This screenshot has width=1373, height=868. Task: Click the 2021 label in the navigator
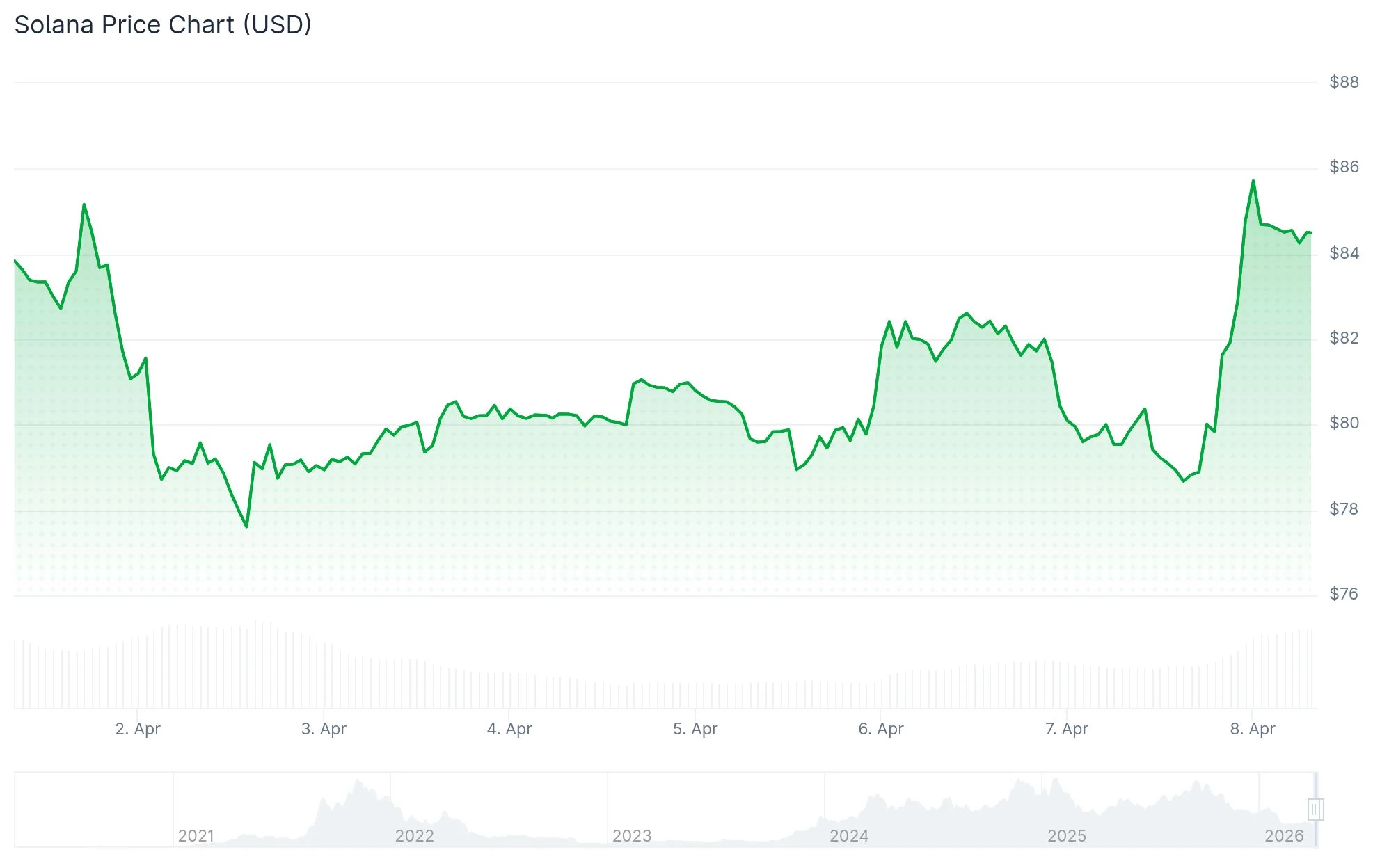click(x=196, y=835)
